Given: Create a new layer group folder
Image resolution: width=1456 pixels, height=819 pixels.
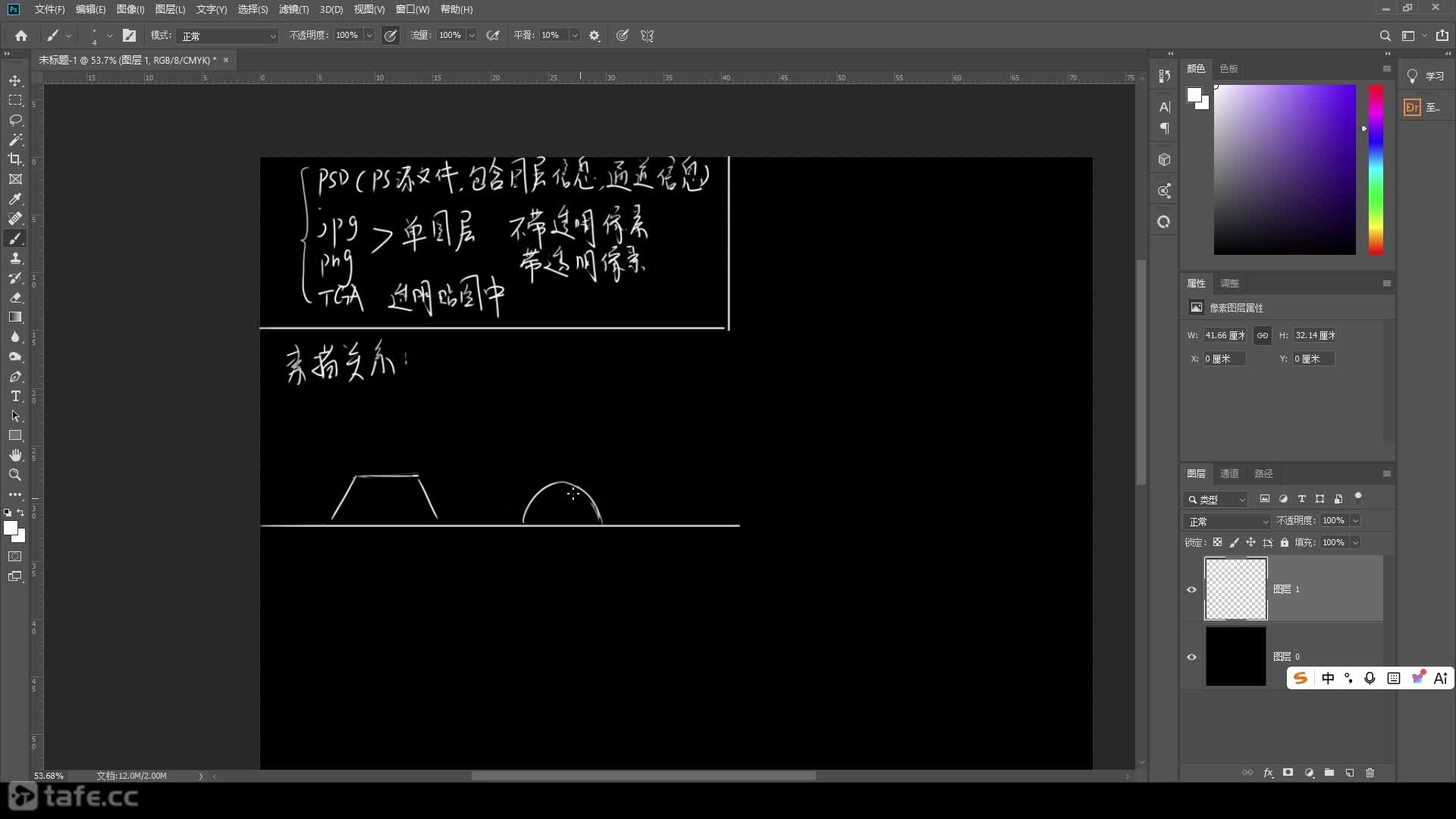Looking at the screenshot, I should tap(1329, 773).
